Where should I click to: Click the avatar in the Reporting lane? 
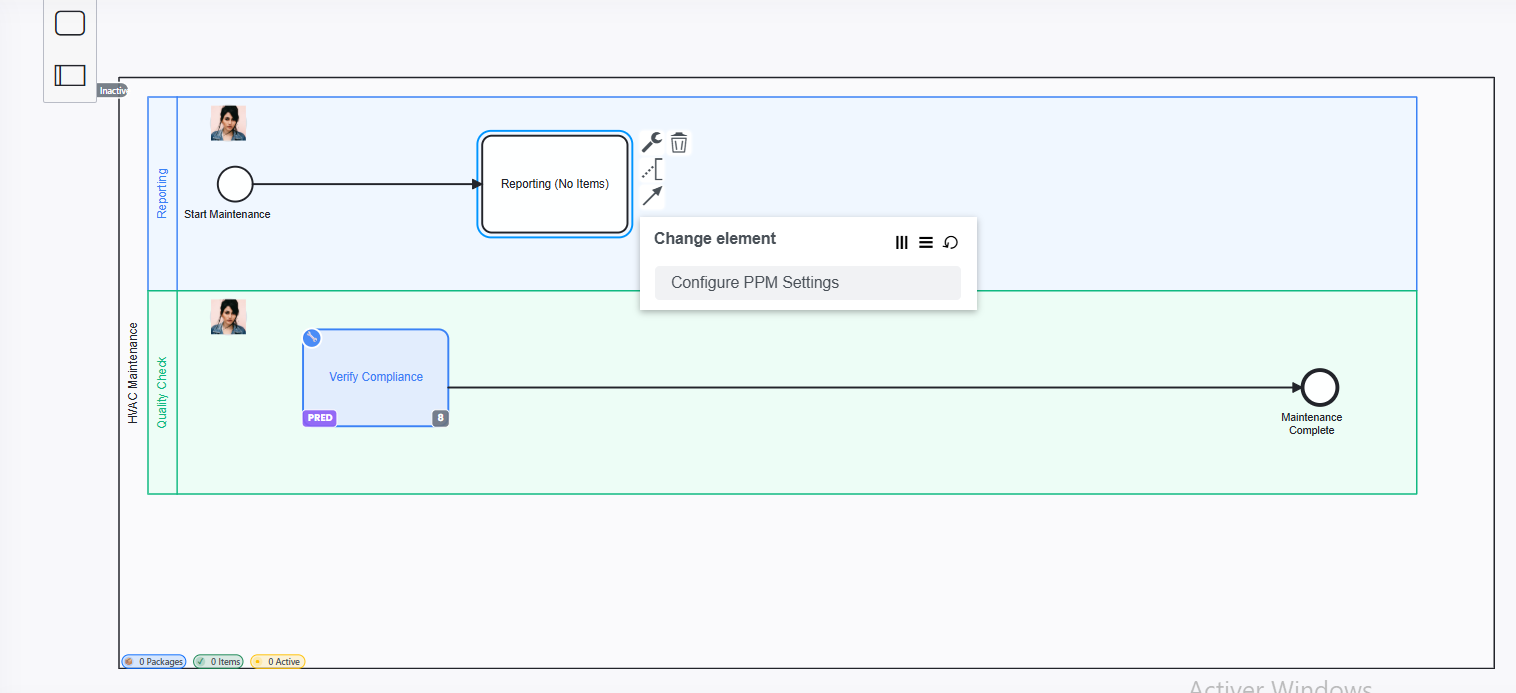point(228,123)
